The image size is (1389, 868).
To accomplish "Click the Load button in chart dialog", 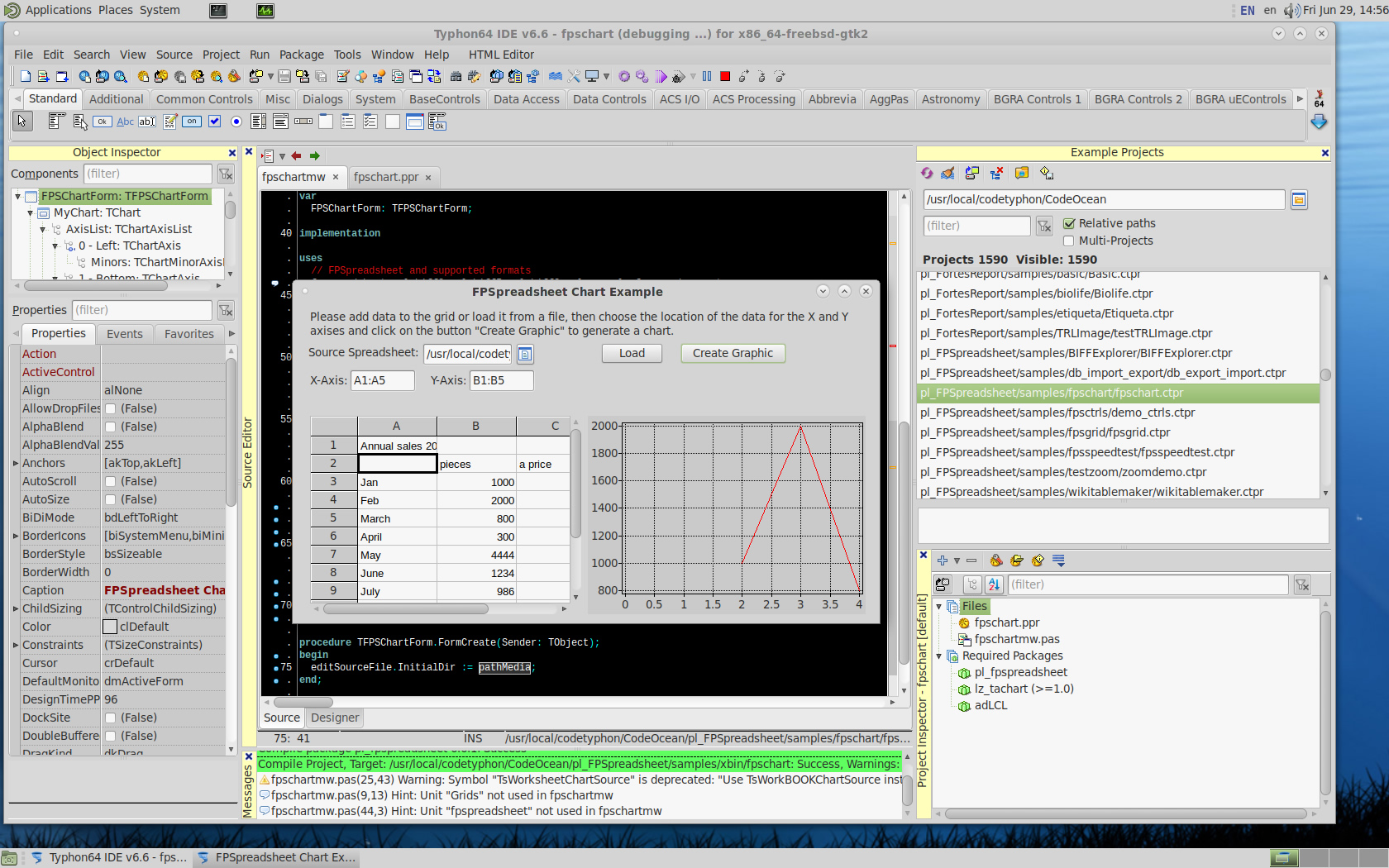I will [632, 353].
